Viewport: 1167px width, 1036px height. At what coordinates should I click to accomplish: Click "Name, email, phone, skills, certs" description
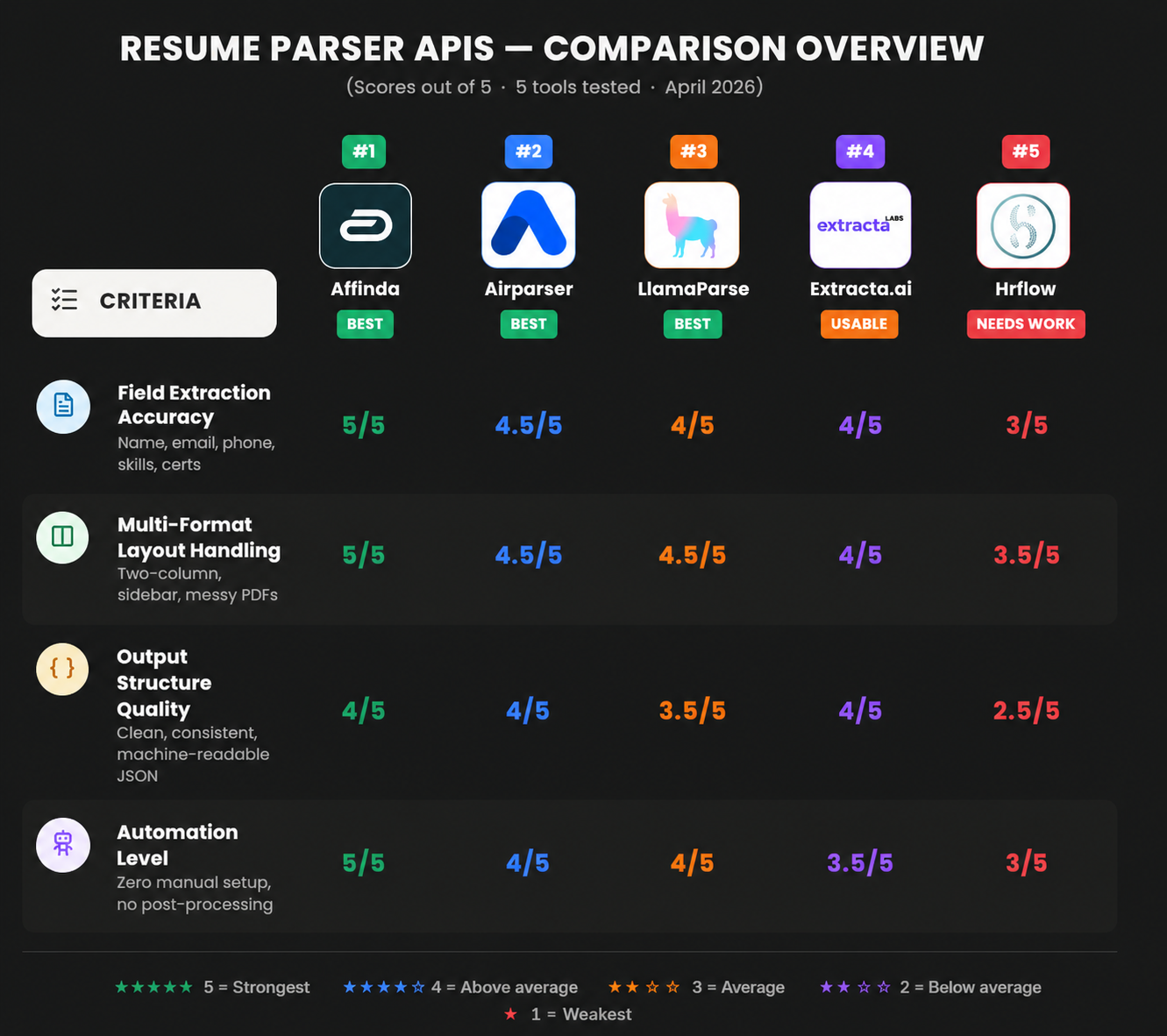tap(196, 453)
